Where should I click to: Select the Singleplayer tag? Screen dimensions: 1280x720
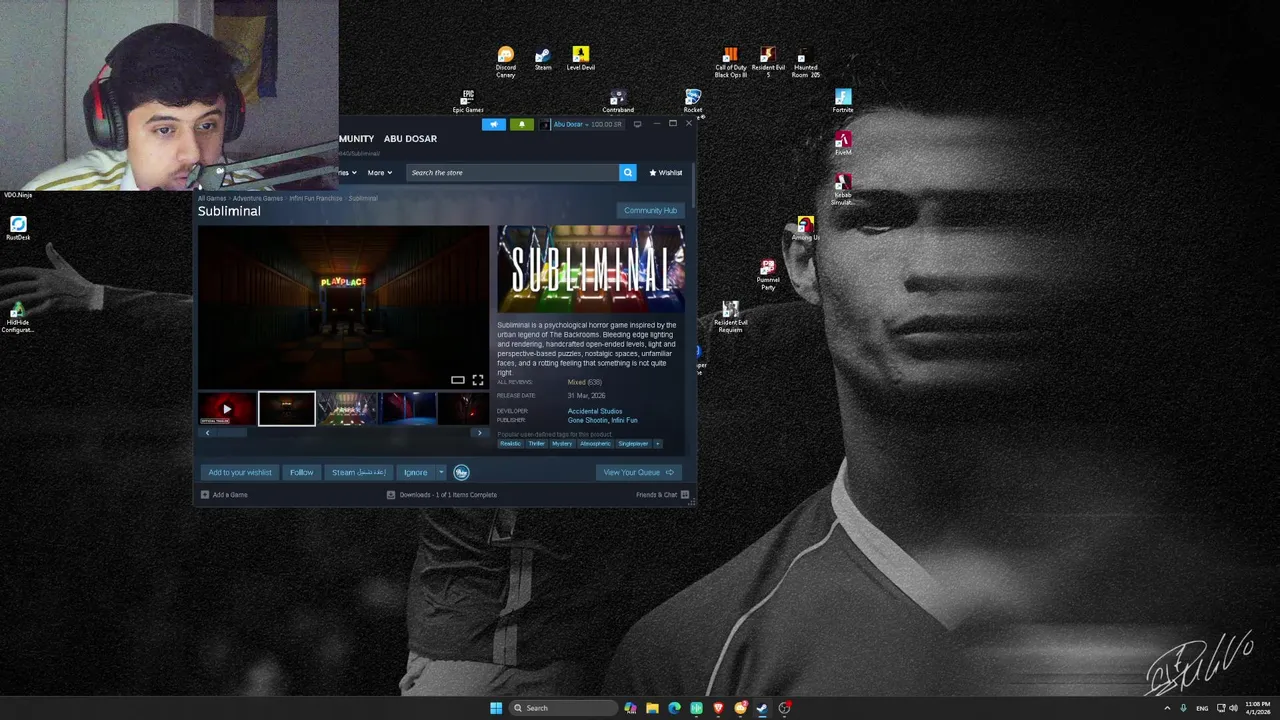click(633, 443)
